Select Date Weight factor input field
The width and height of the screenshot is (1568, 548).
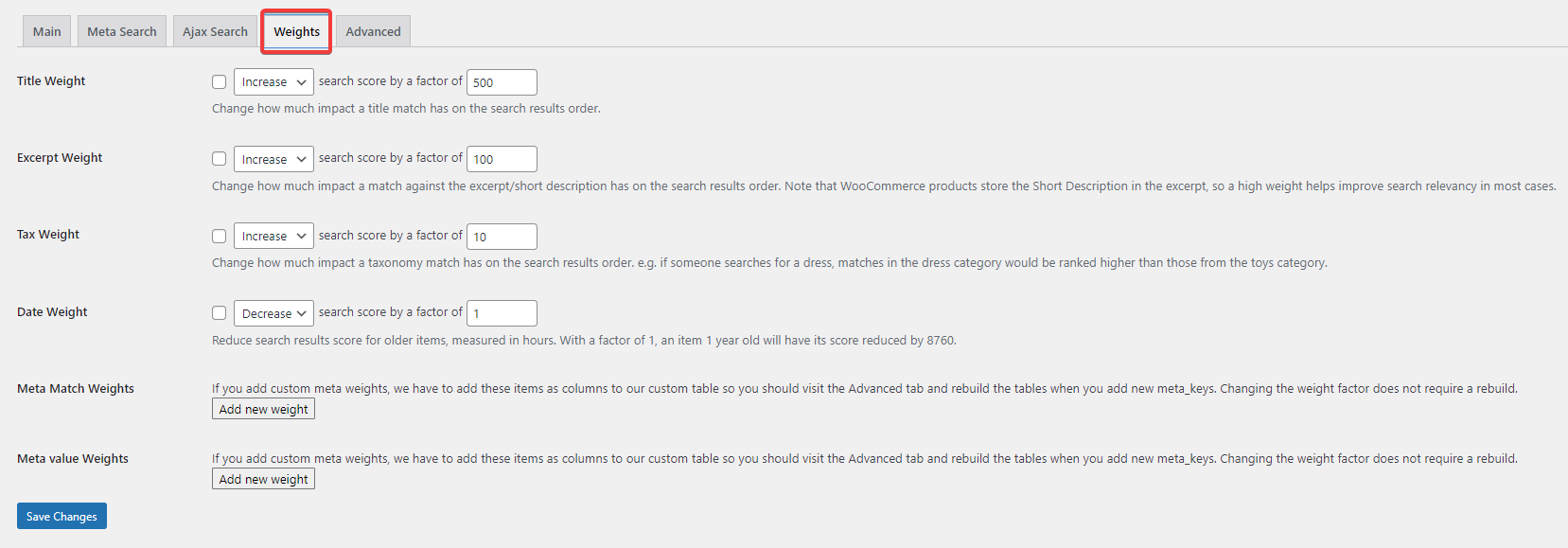tap(502, 313)
